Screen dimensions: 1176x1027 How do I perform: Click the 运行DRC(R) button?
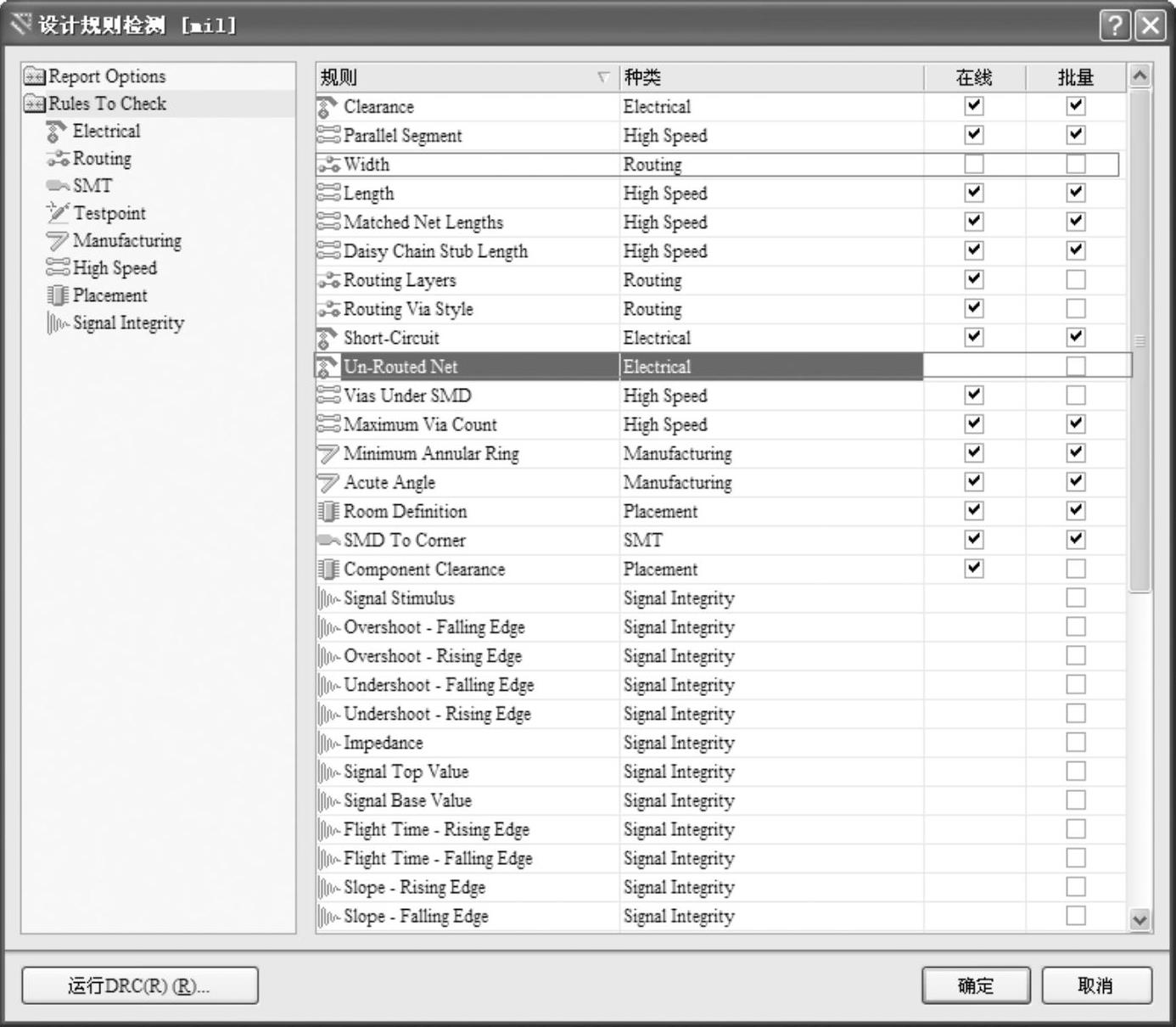click(x=140, y=985)
